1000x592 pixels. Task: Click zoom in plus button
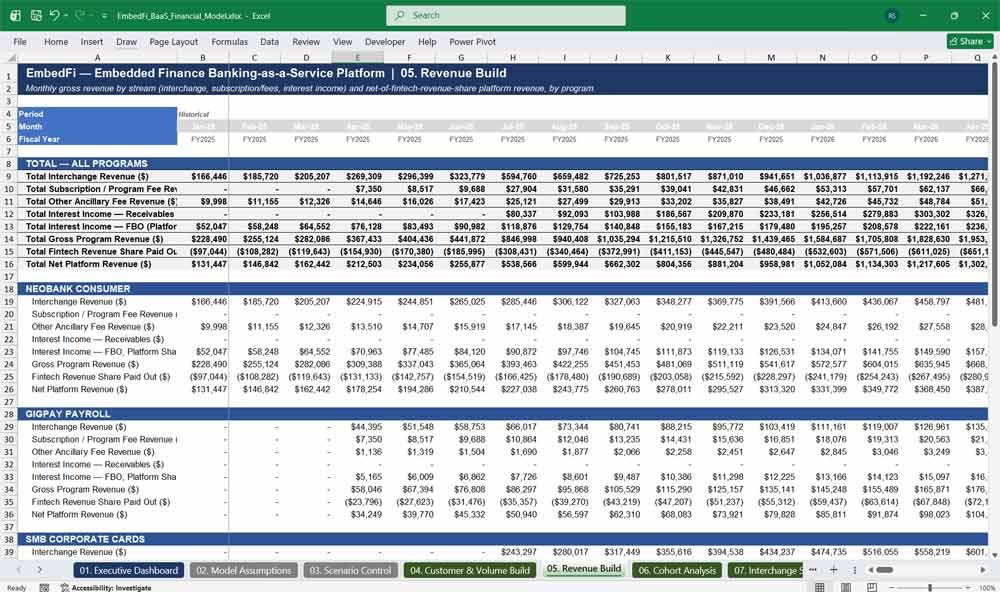[x=967, y=588]
